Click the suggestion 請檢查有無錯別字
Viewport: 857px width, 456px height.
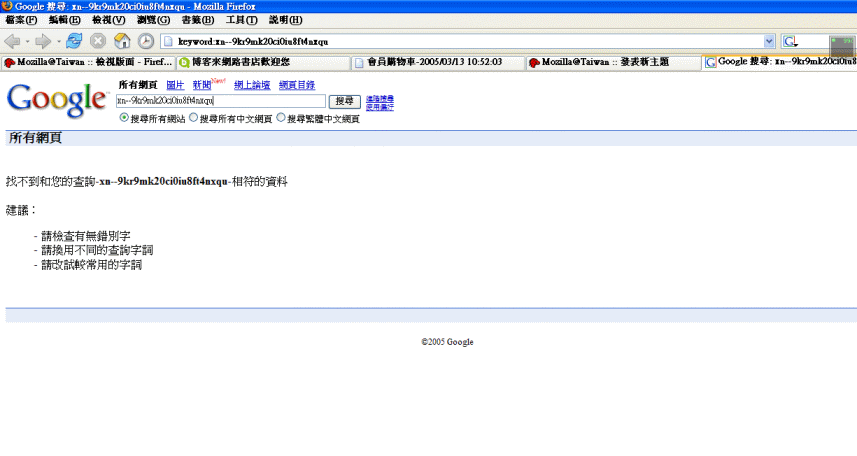[x=86, y=236]
